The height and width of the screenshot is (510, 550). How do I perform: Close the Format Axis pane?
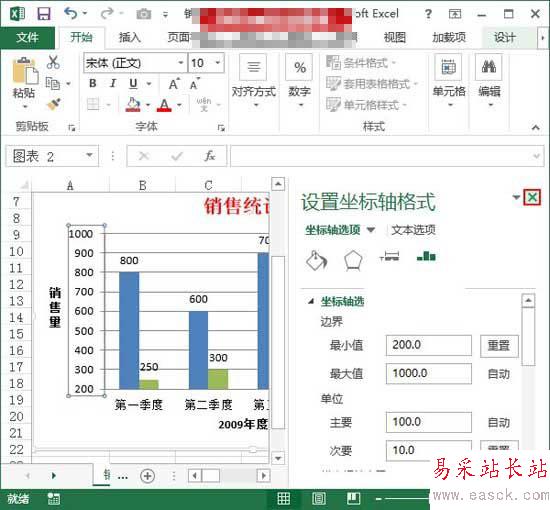(532, 197)
